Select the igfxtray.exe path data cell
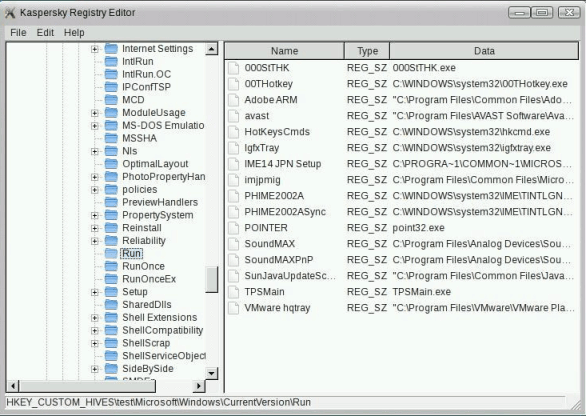Screen dimensions: 586x416 tap(471, 148)
